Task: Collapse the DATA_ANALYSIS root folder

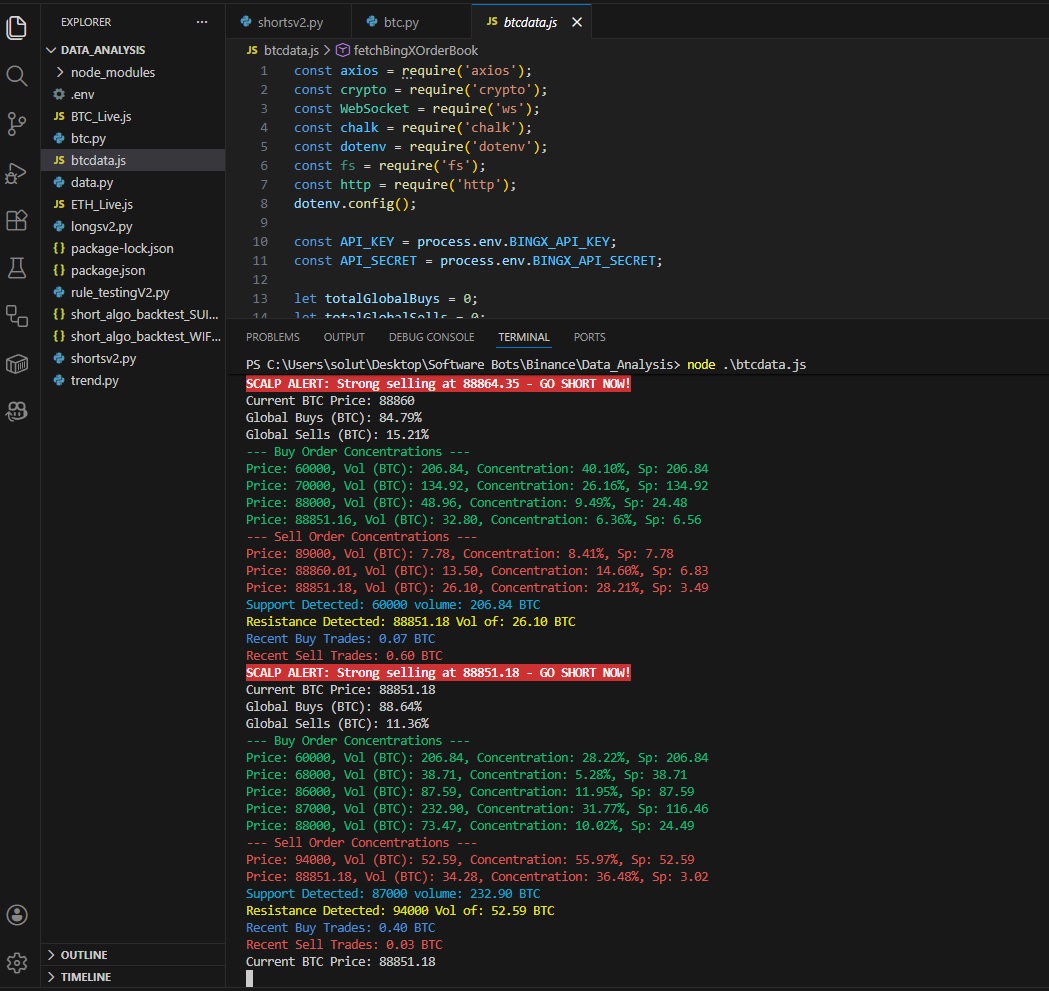Action: (102, 50)
